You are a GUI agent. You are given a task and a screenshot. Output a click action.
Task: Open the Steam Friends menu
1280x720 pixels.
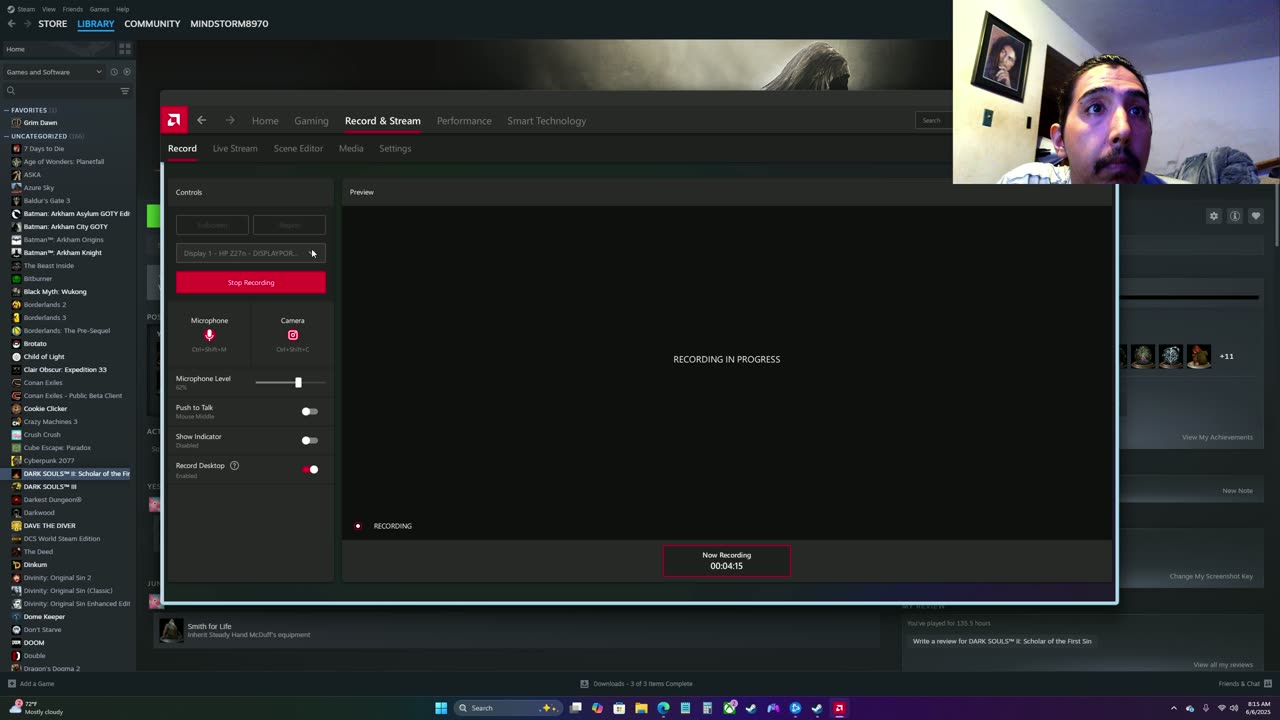(x=73, y=9)
